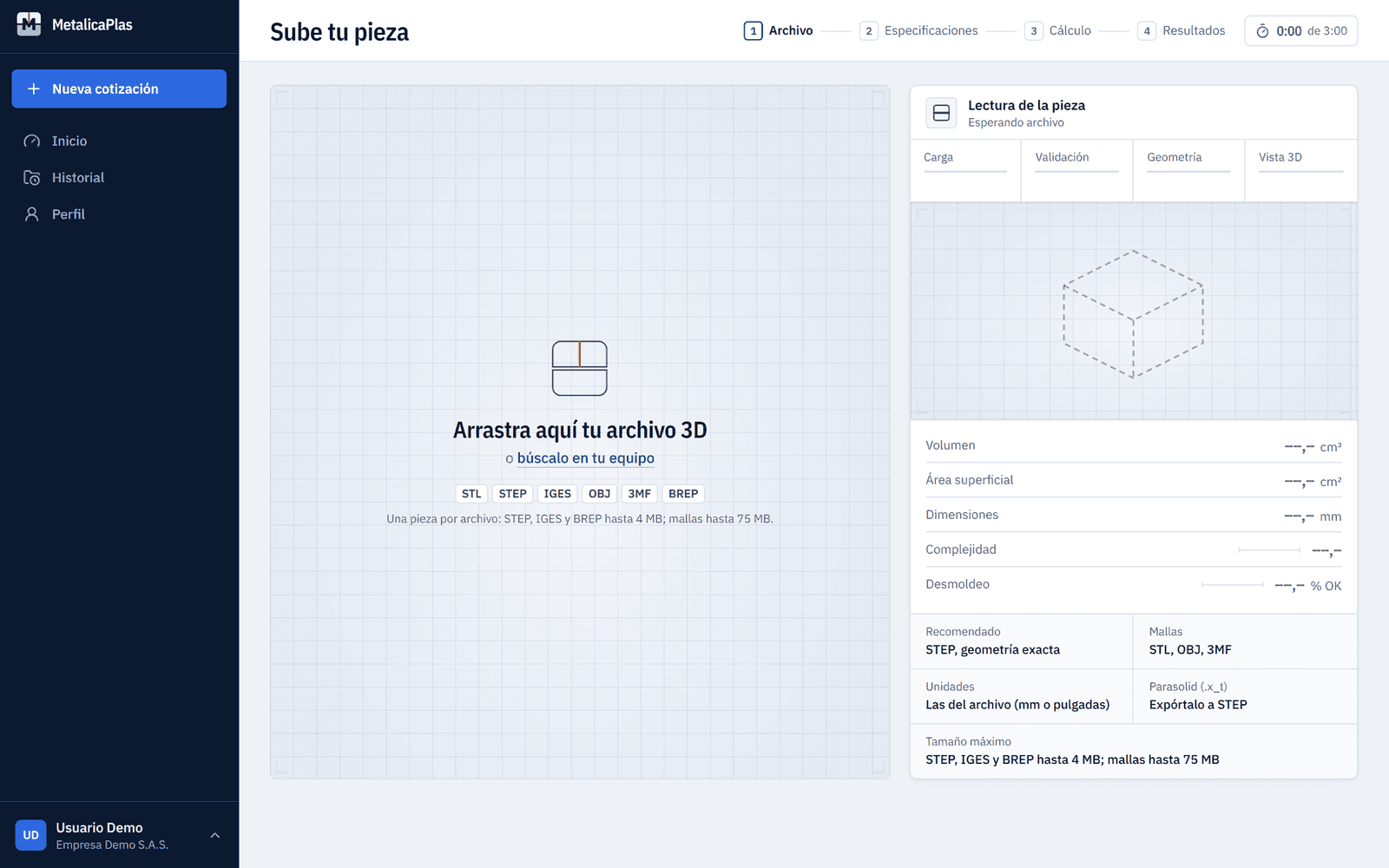Click the 0:00 de 3:00 timer

tap(1300, 31)
